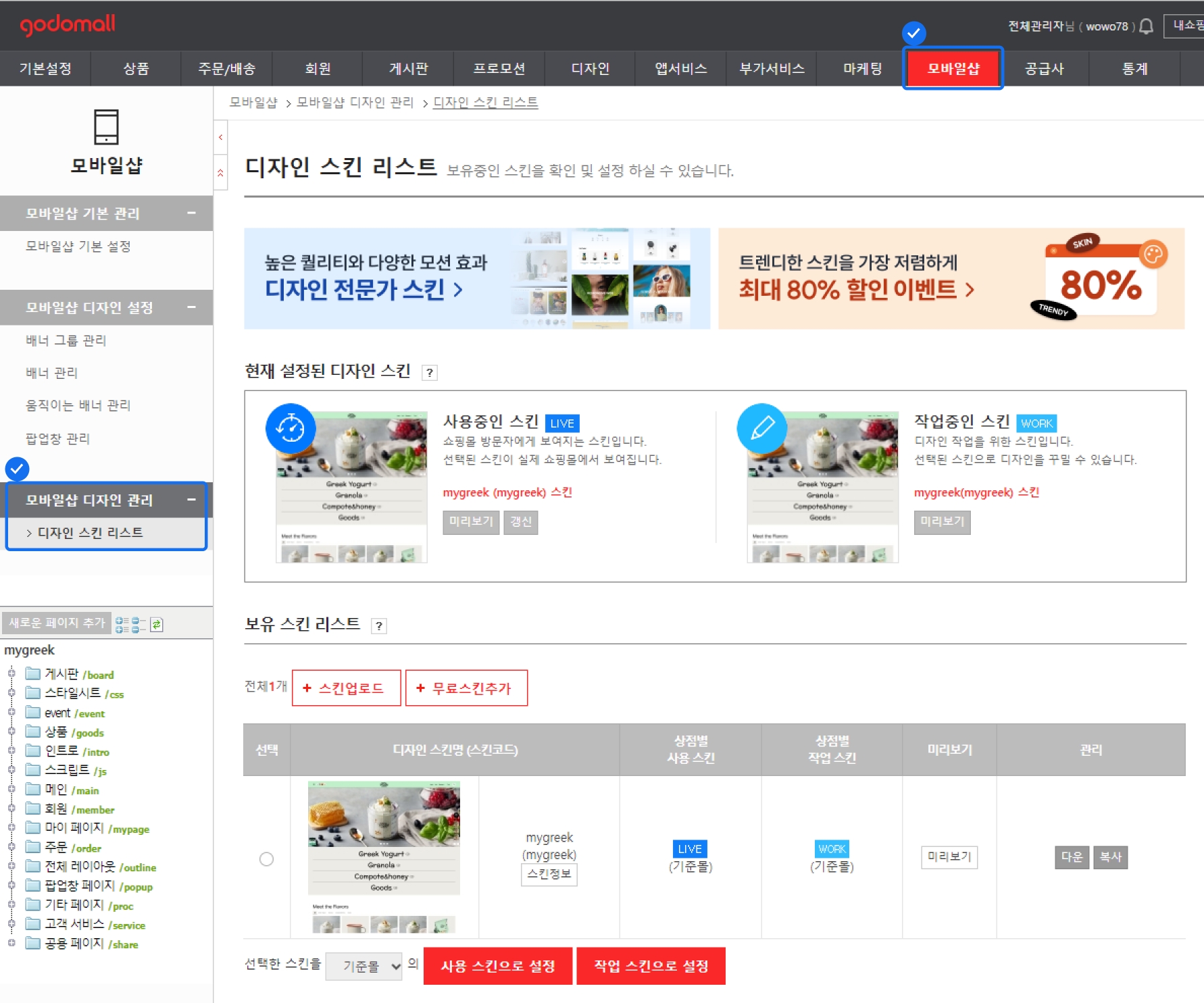
Task: Collapse the 모바일샵 디자인 설정 section
Action: coord(191,307)
